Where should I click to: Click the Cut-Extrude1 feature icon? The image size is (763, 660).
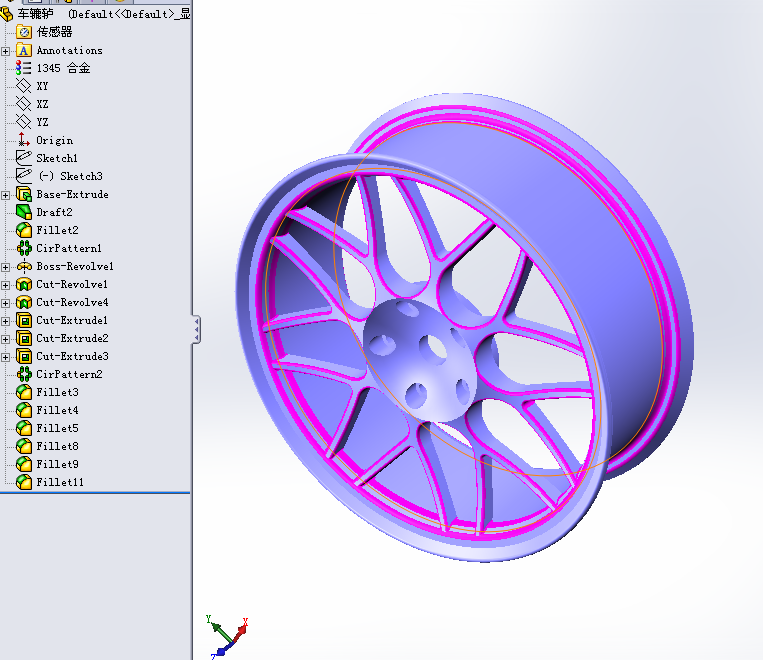pyautogui.click(x=24, y=320)
